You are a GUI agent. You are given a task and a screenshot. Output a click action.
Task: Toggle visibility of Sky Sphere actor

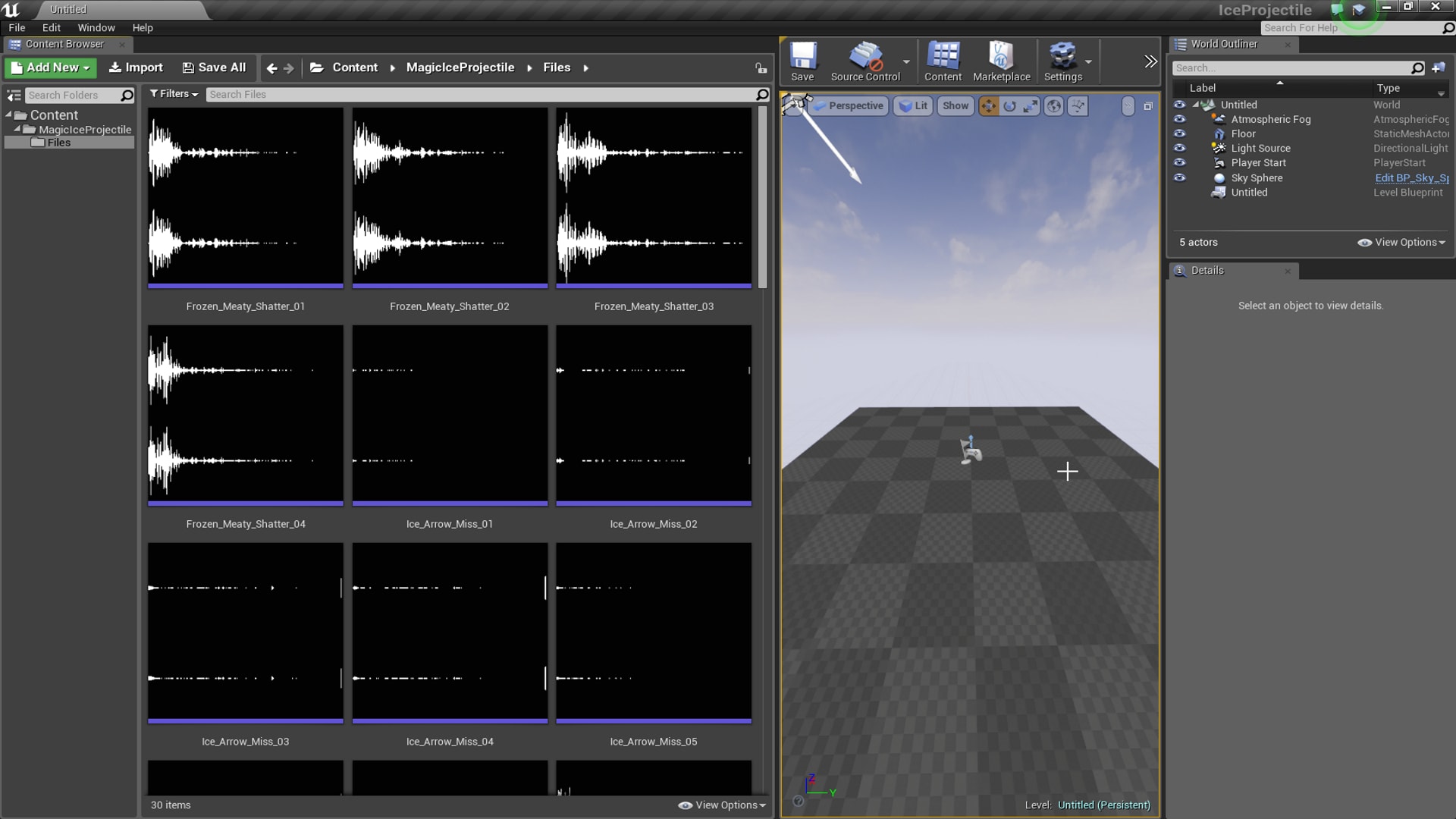click(1179, 177)
